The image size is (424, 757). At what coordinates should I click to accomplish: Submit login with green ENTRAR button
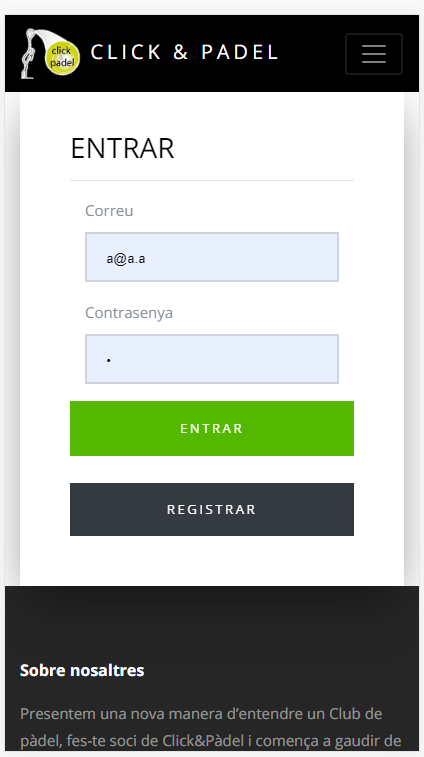click(212, 428)
